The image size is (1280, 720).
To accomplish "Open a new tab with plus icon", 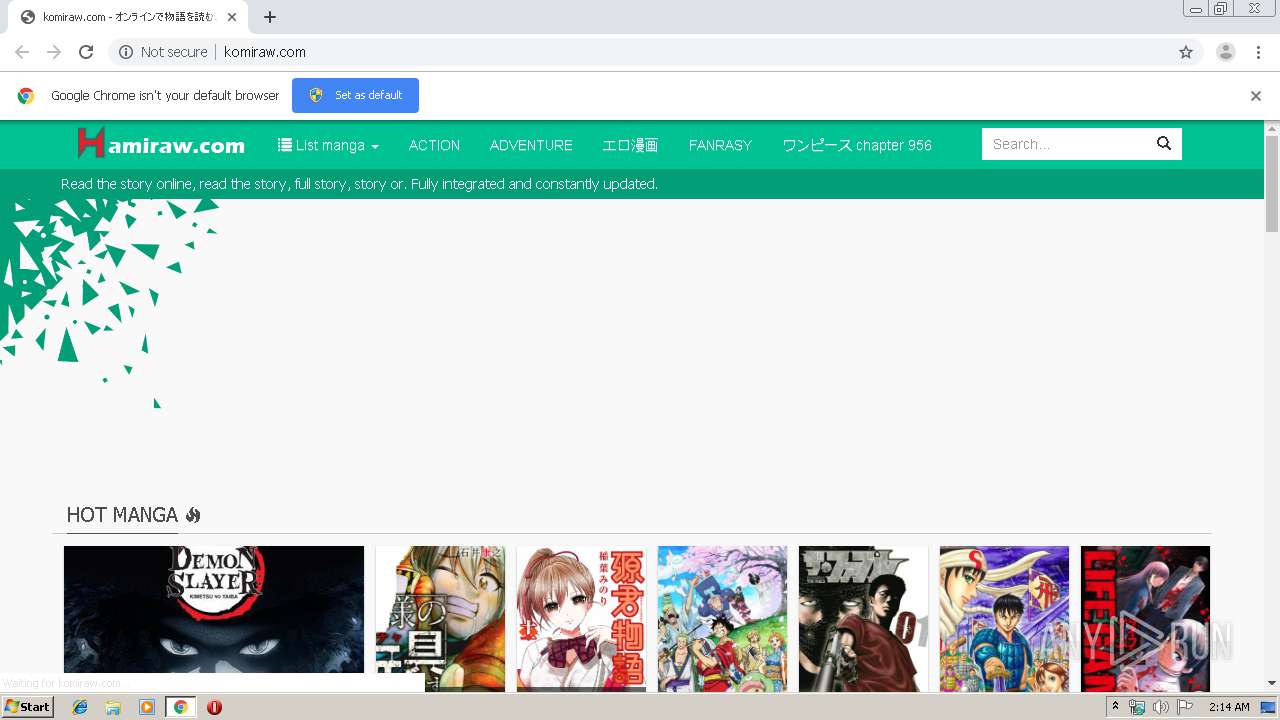I will point(270,17).
